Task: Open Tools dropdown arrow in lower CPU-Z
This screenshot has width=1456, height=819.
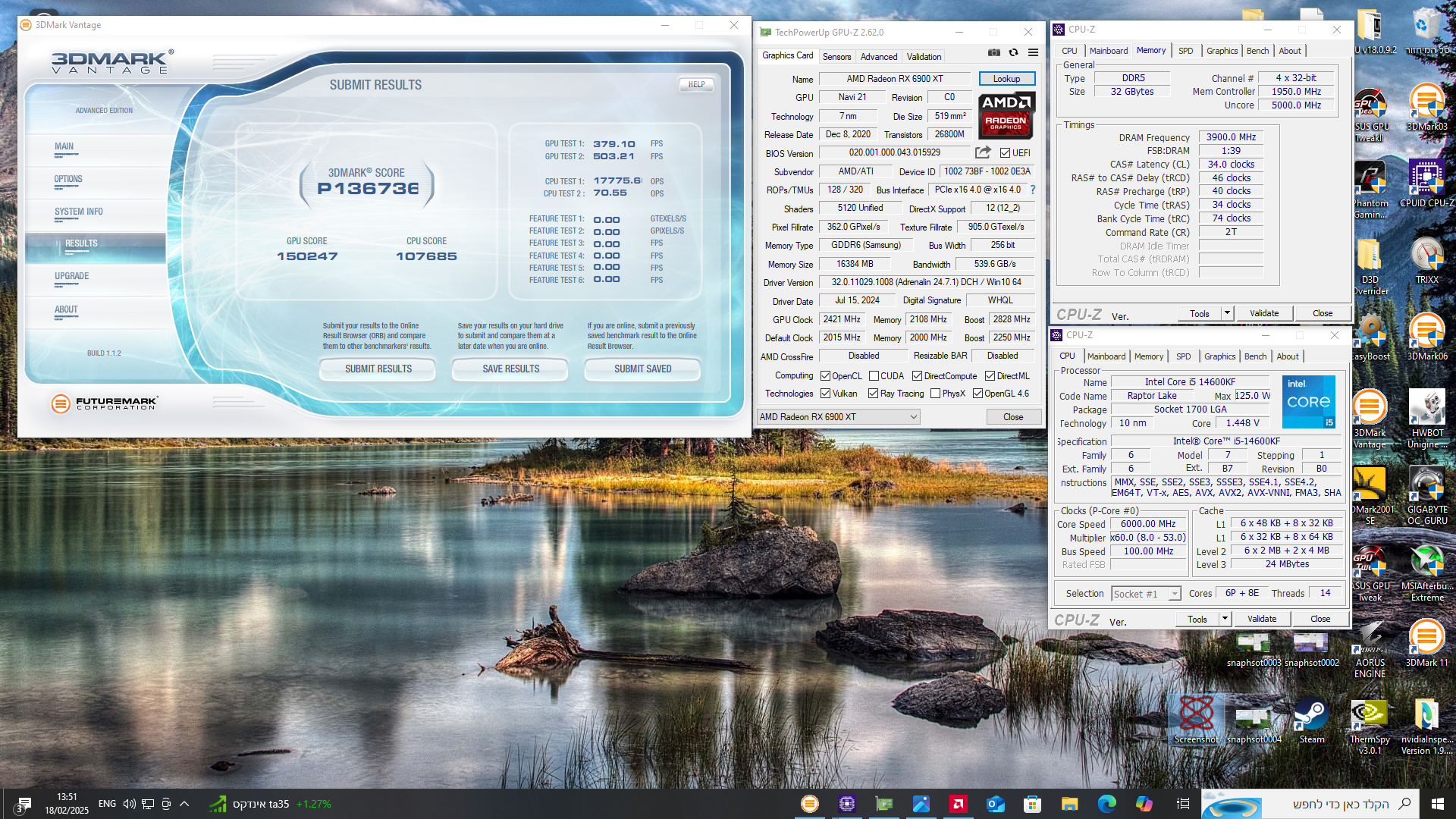Action: pyautogui.click(x=1225, y=619)
